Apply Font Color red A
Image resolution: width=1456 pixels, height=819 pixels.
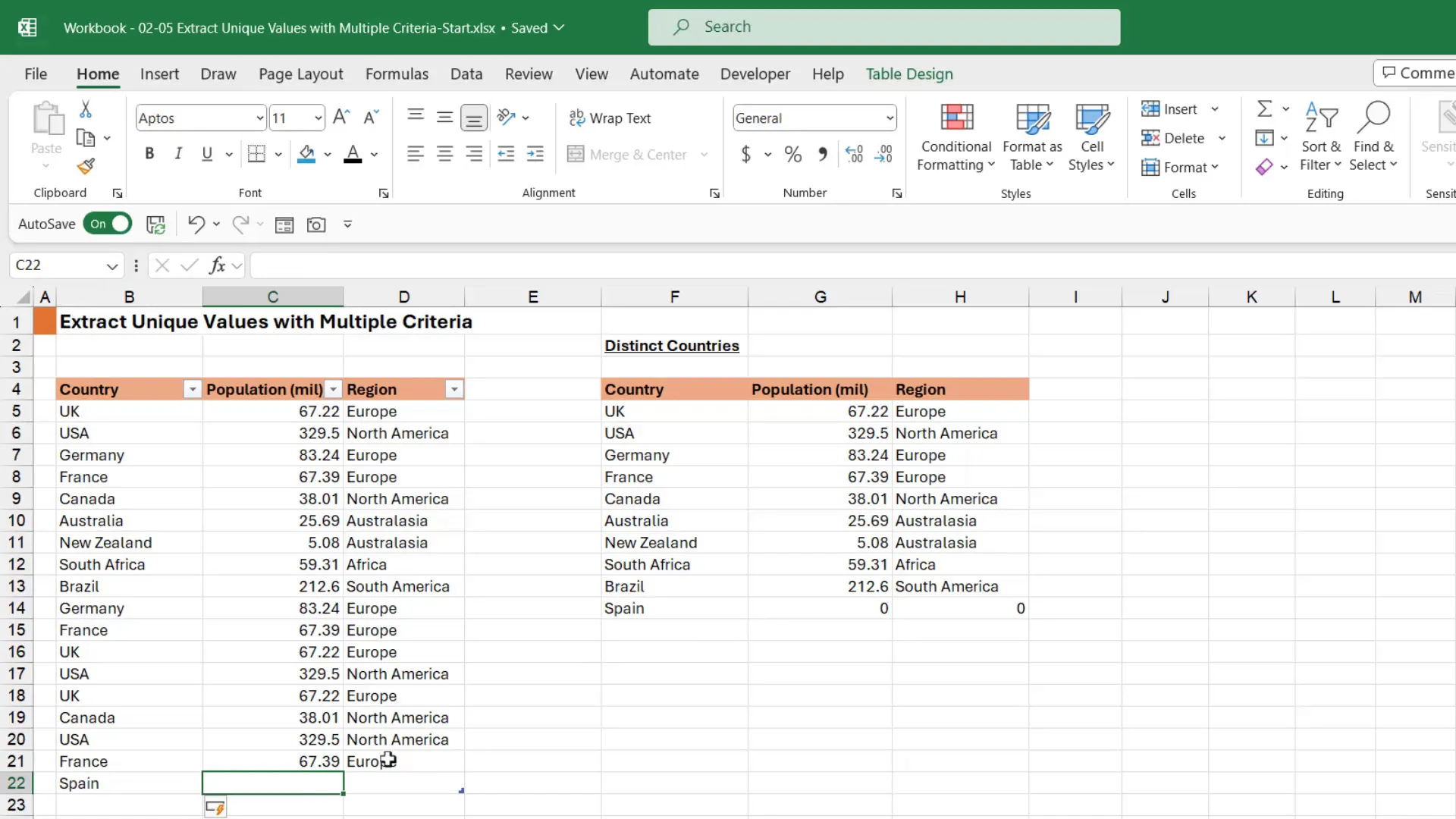click(x=353, y=154)
